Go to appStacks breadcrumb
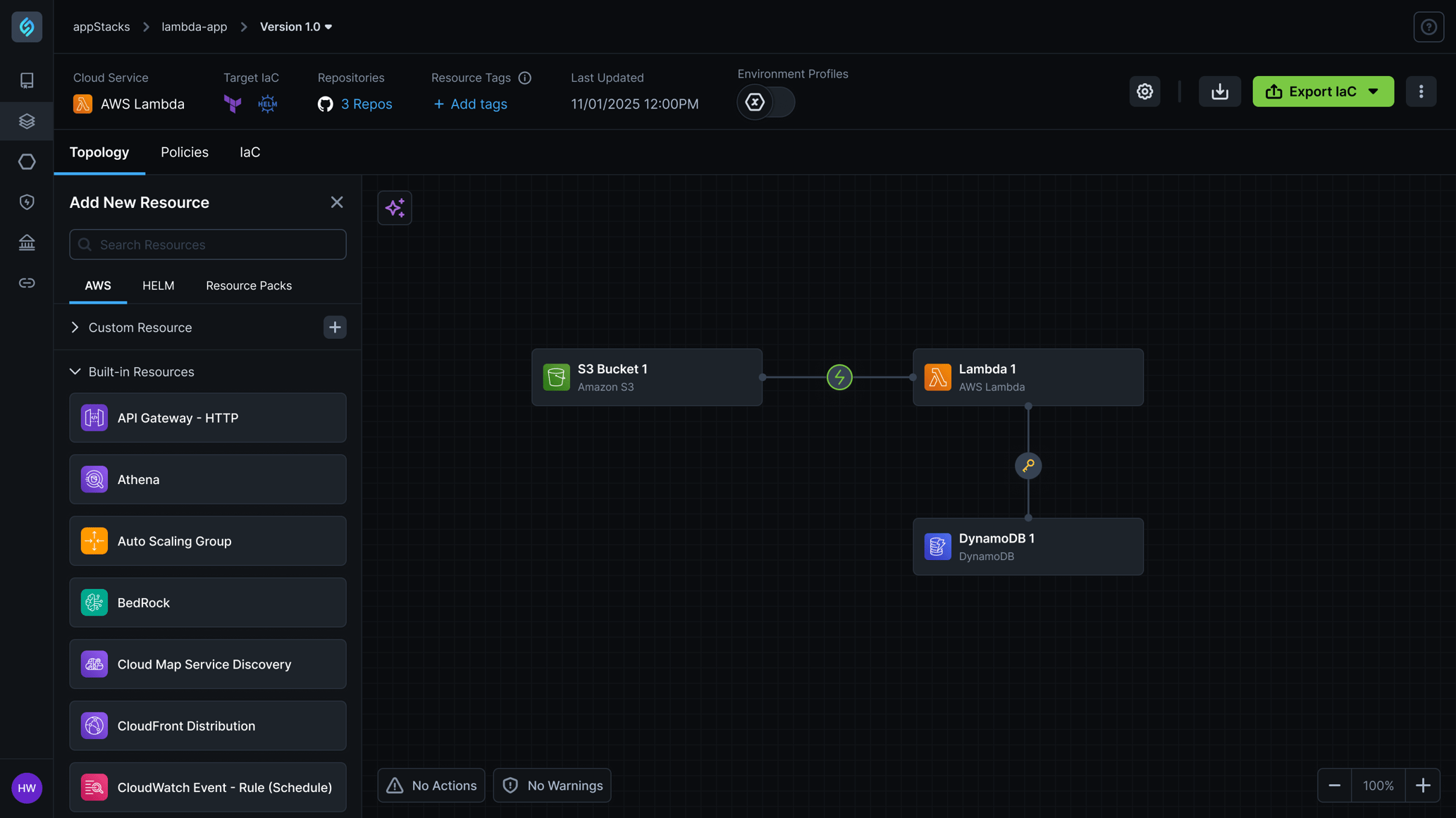The image size is (1456, 818). click(x=101, y=27)
